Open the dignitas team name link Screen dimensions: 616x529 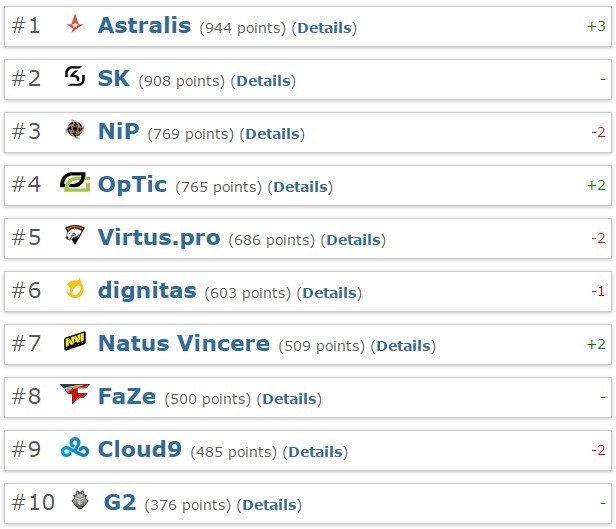click(x=147, y=291)
